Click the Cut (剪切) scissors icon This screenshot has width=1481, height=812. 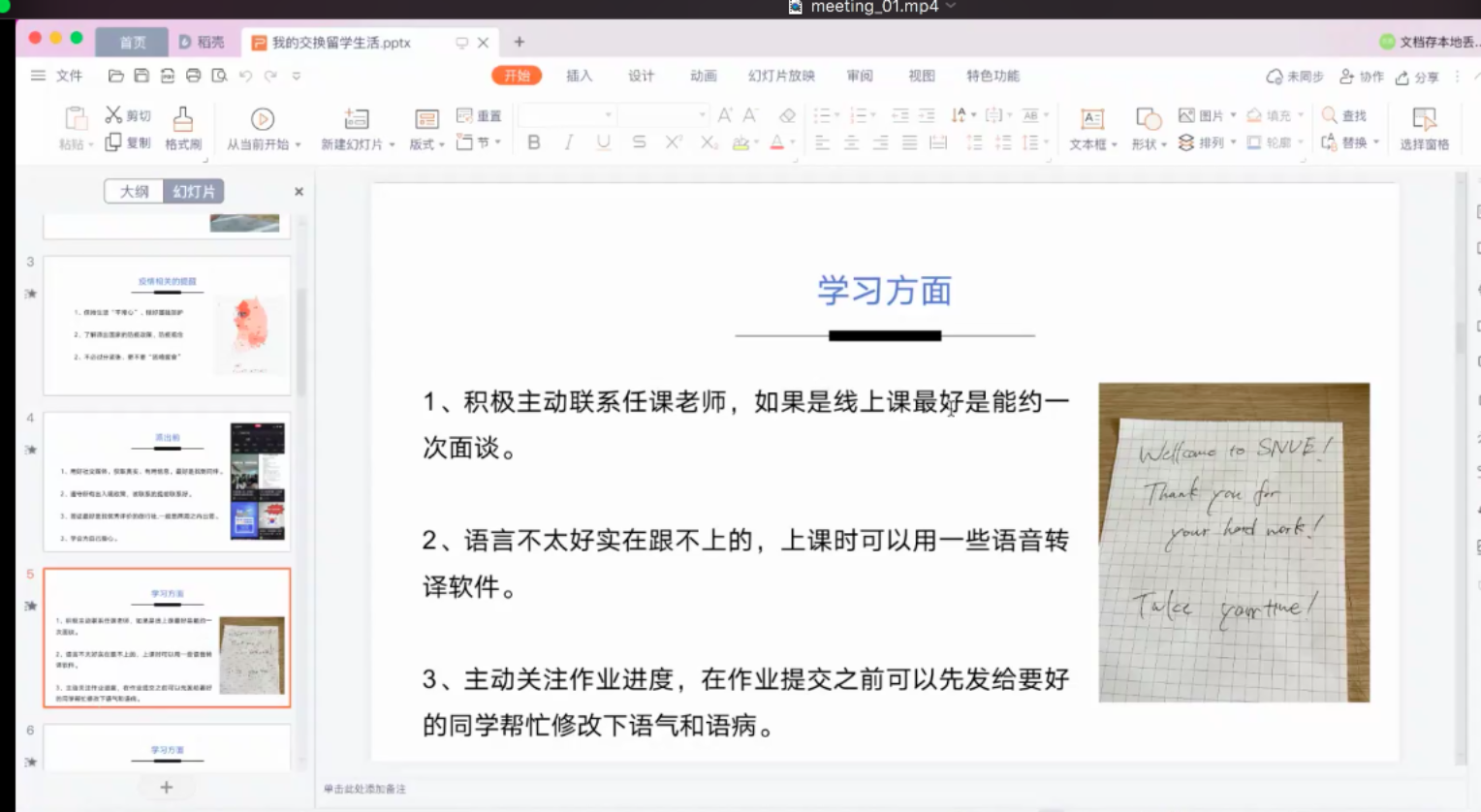coord(114,115)
